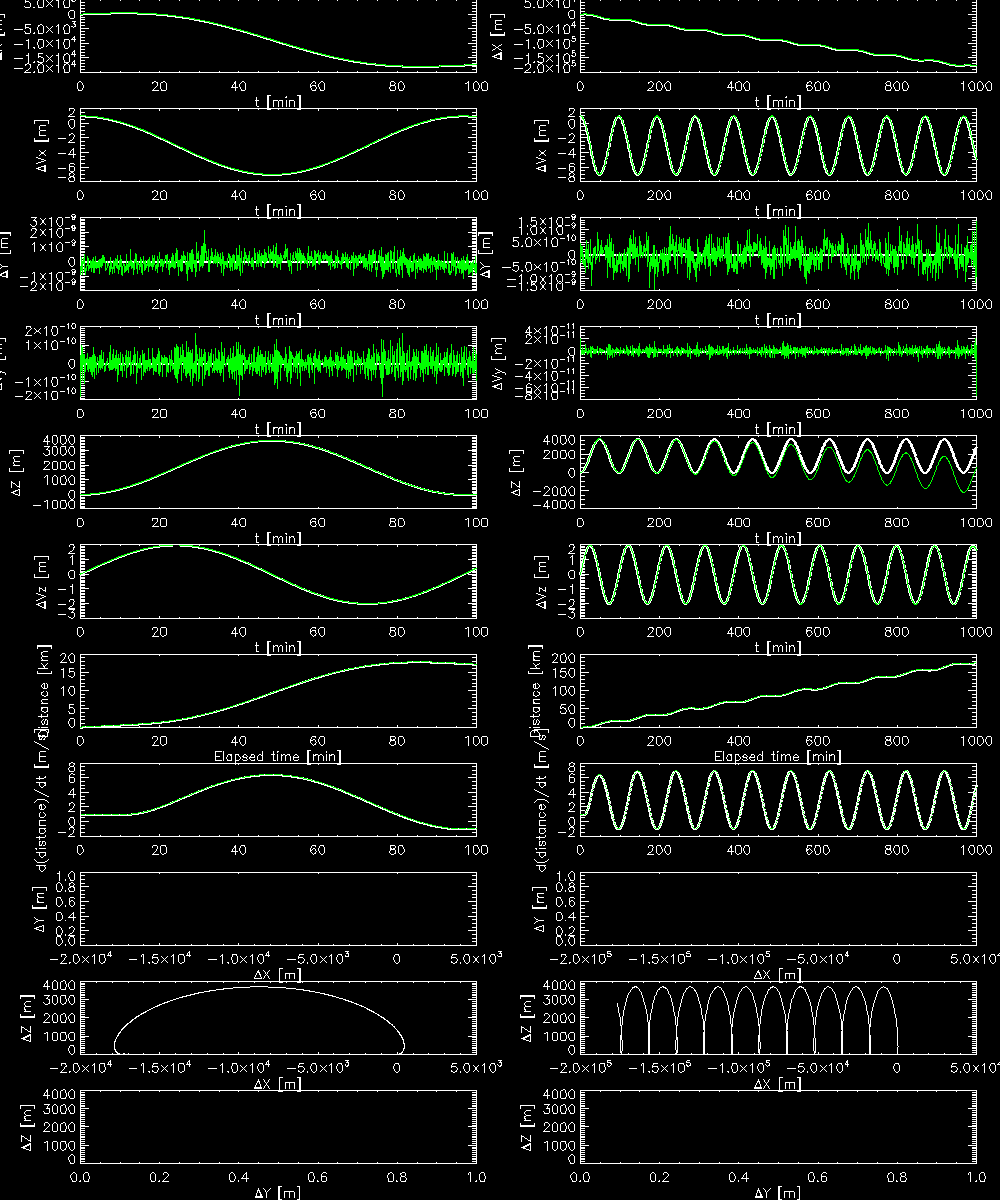The width and height of the screenshot is (1000, 1200).
Task: Click the ΔVx oscillating curve in the 0–1000 min plot
Action: (x=777, y=146)
